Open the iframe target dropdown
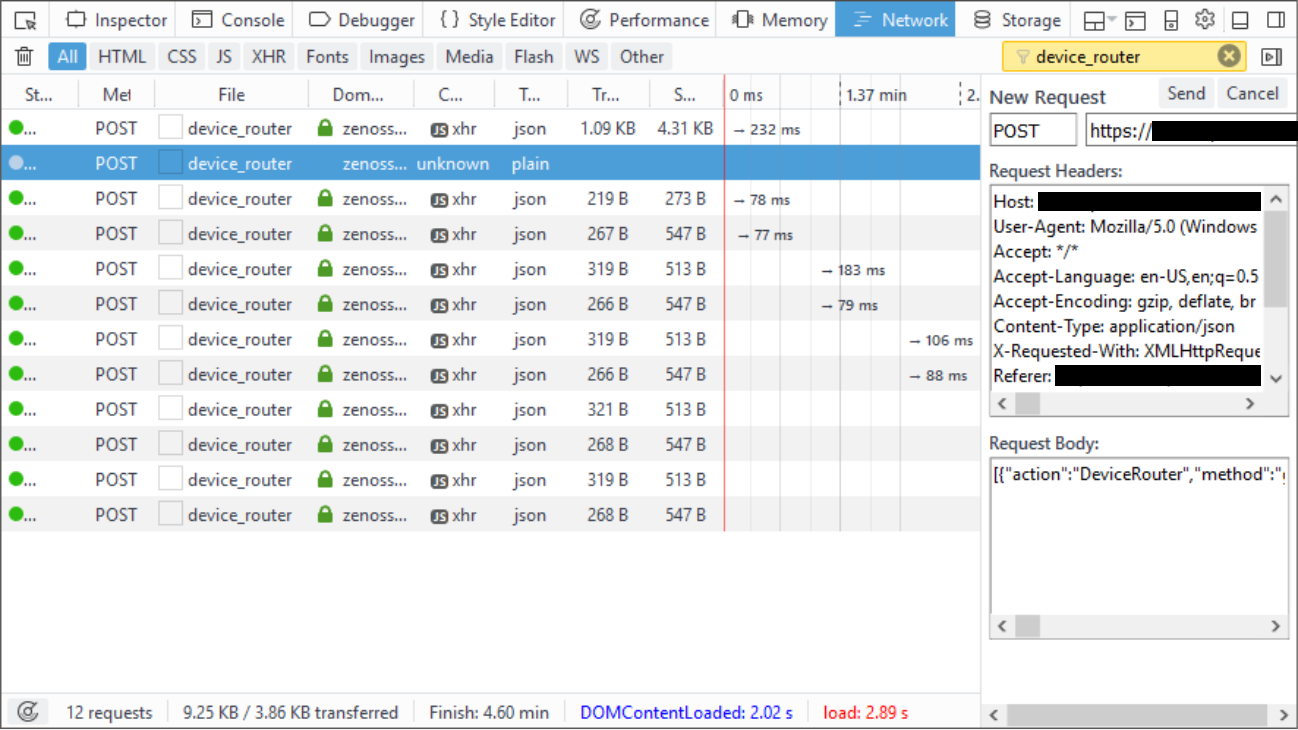 (x=1100, y=20)
